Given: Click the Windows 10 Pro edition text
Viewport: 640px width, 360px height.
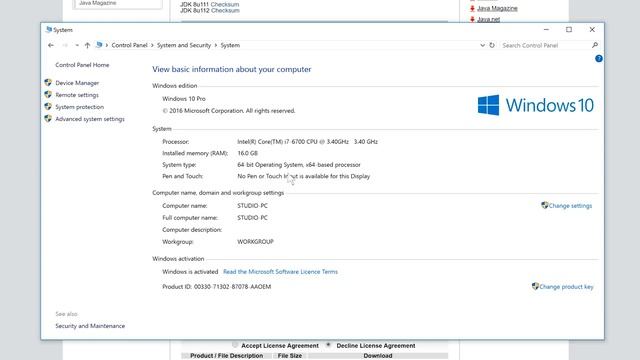Looking at the screenshot, I should pyautogui.click(x=184, y=99).
